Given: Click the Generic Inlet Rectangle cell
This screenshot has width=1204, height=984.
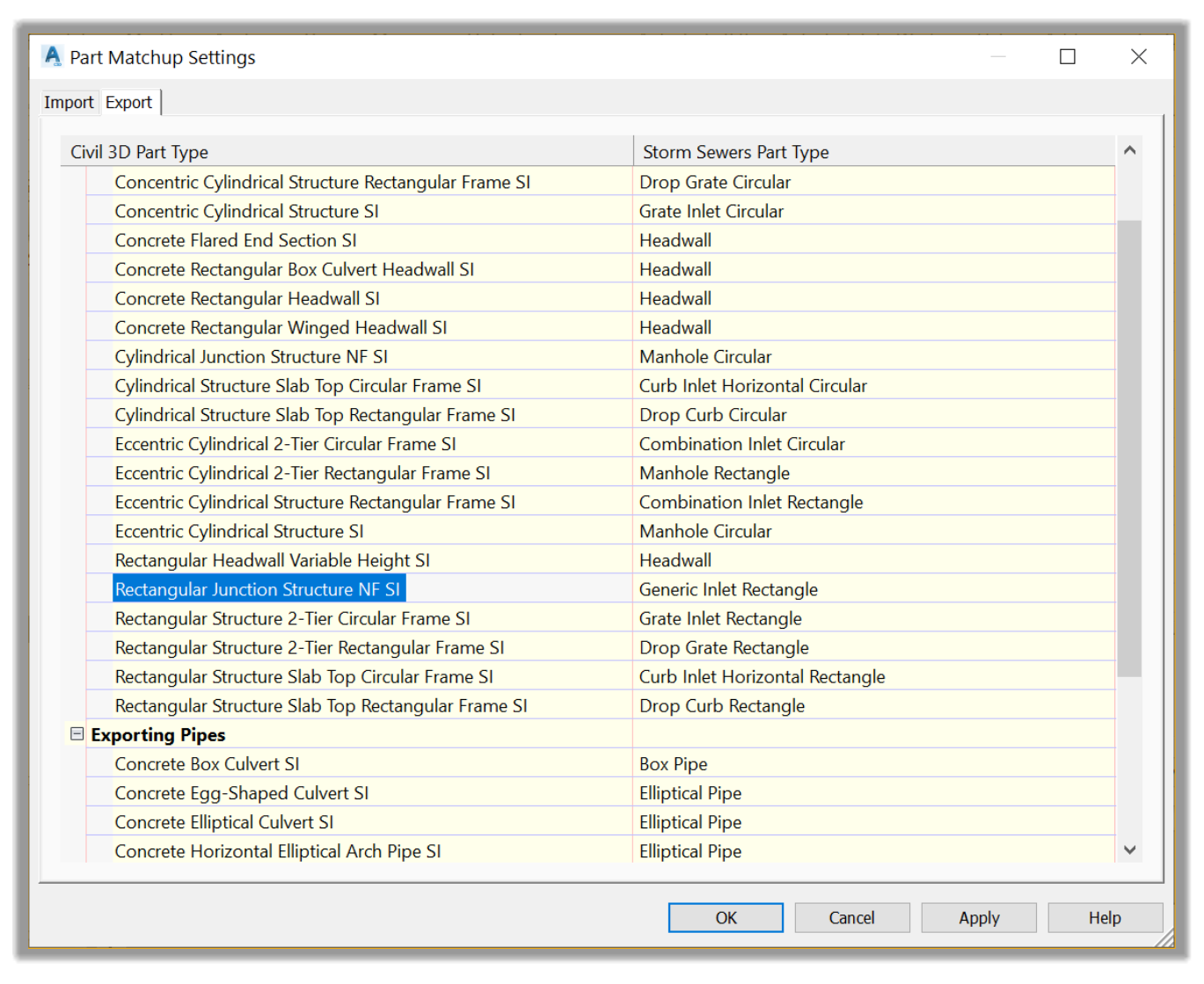Looking at the screenshot, I should tap(874, 589).
